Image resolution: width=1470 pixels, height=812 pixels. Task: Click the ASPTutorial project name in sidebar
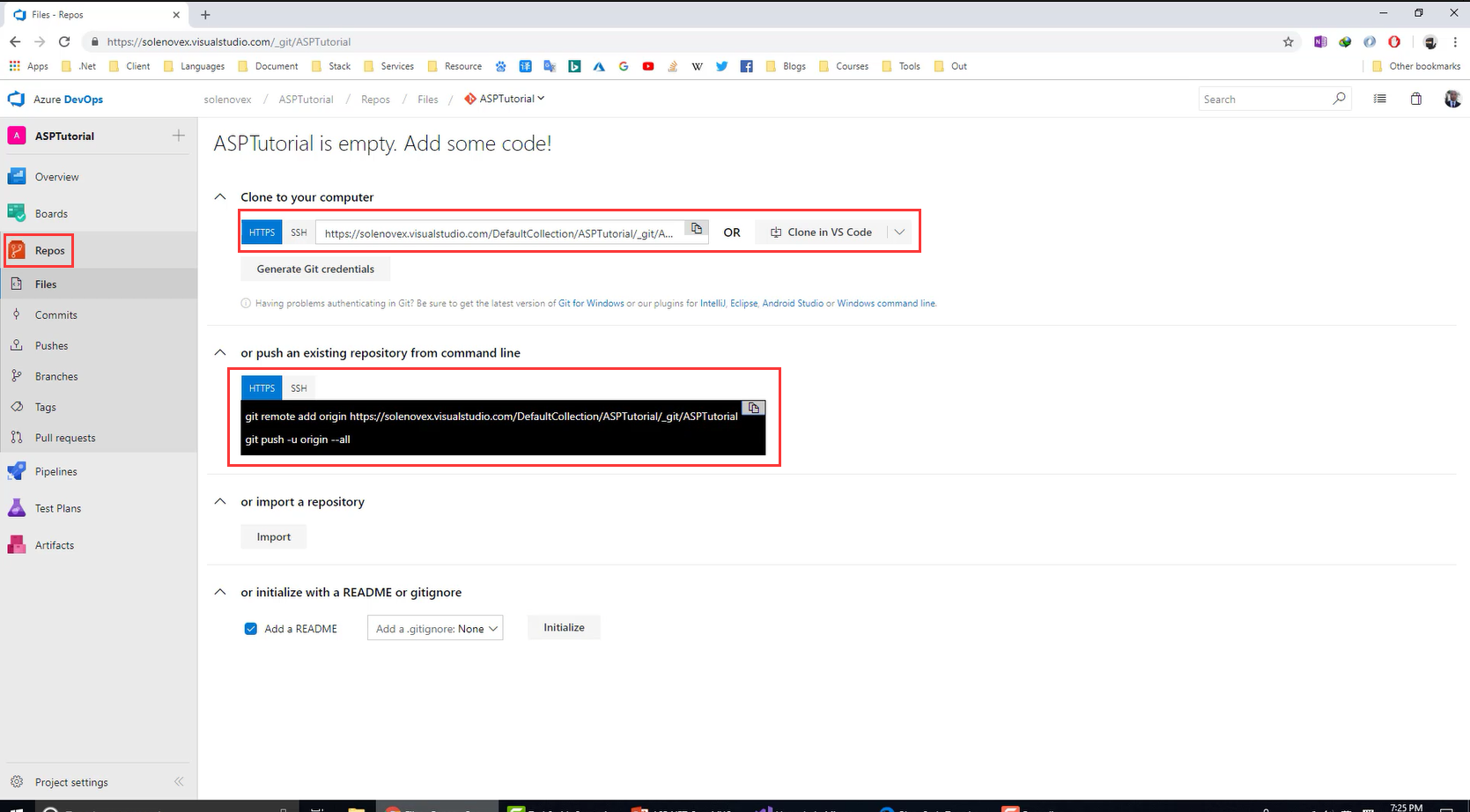[64, 137]
